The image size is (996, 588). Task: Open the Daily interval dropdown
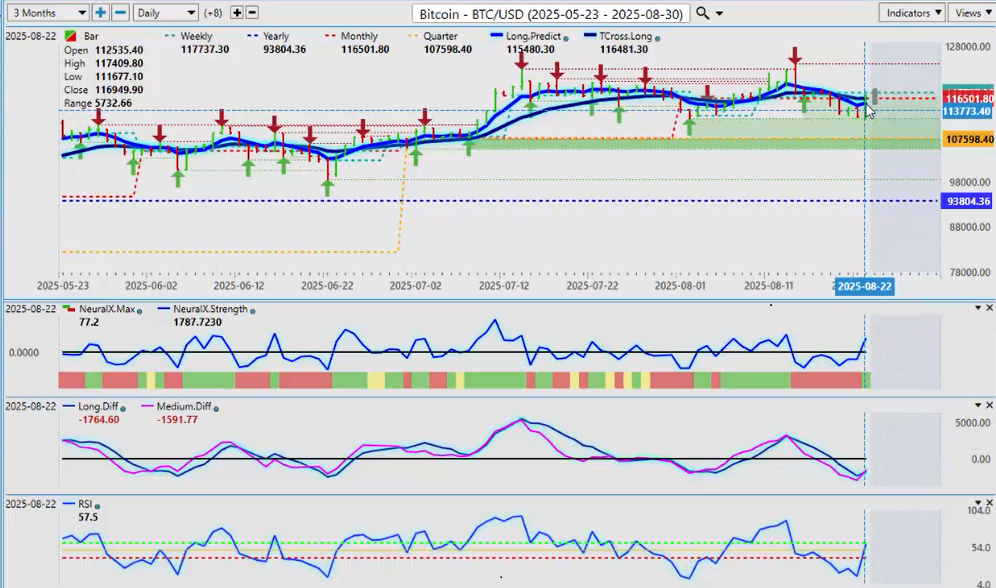pos(165,13)
